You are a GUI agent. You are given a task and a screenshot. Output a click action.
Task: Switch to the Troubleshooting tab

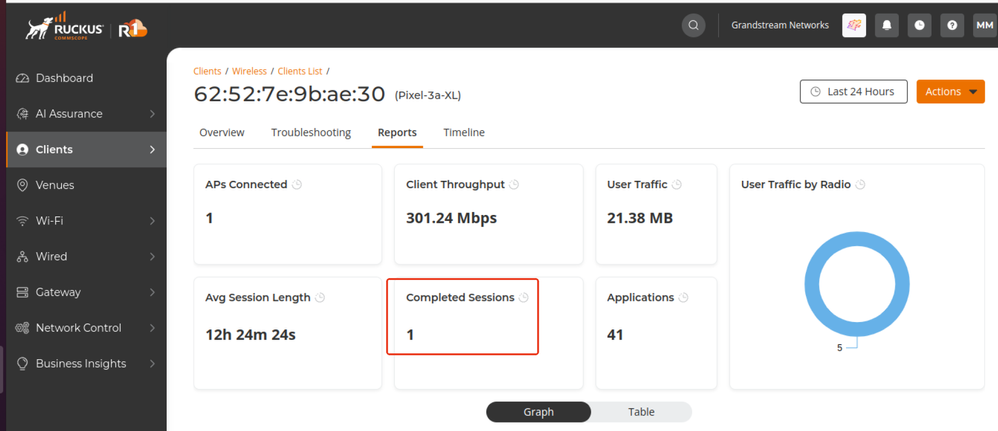point(311,132)
